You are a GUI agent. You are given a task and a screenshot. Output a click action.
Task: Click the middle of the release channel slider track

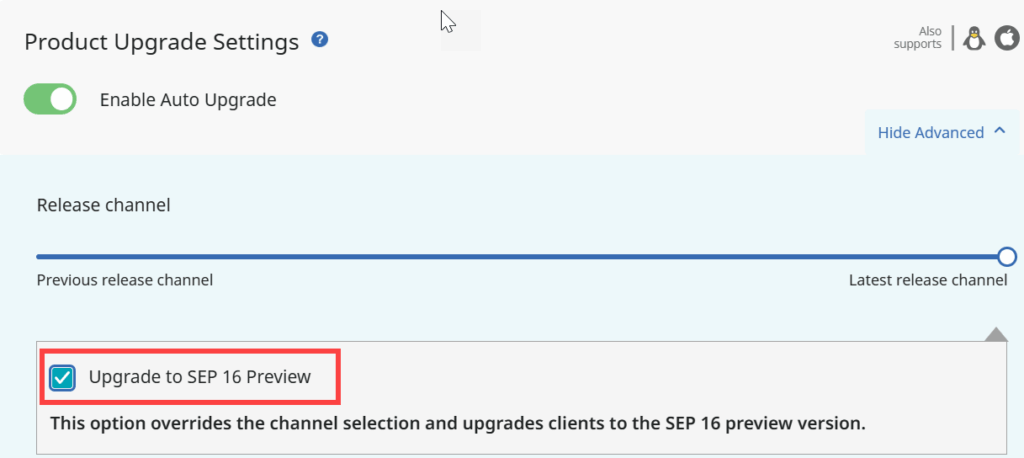517,257
